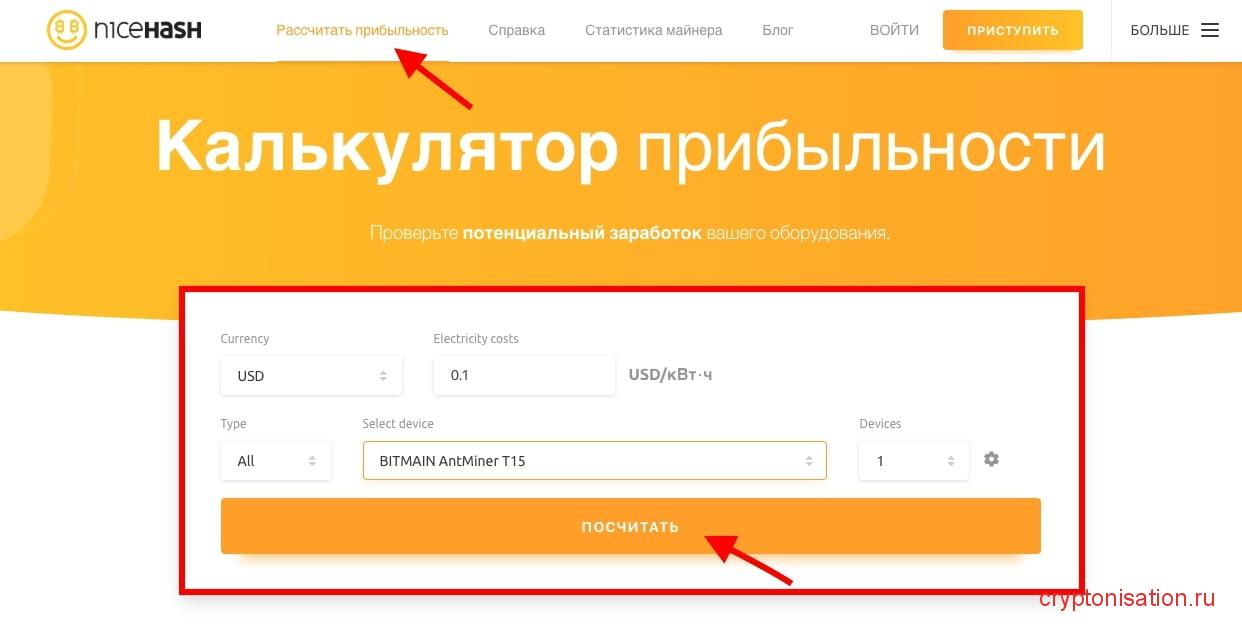Click the NiceHash smiley logo icon
This screenshot has width=1242, height=624.
67,30
